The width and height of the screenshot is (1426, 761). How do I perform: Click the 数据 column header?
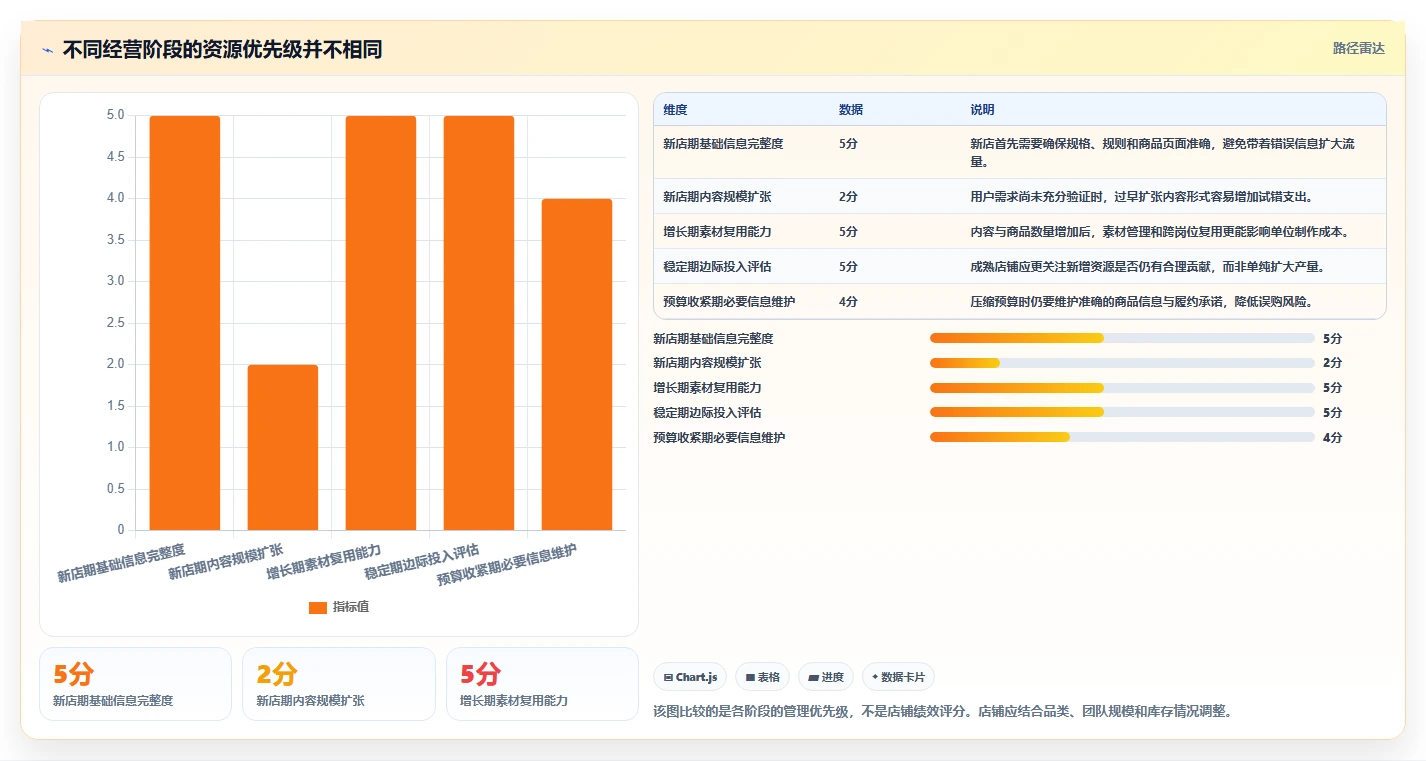pyautogui.click(x=851, y=110)
